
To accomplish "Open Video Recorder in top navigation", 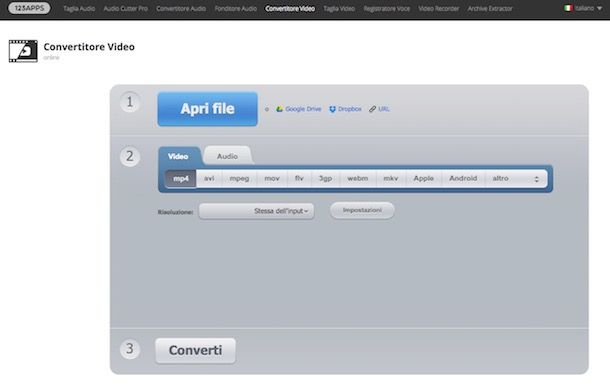I will [x=438, y=9].
